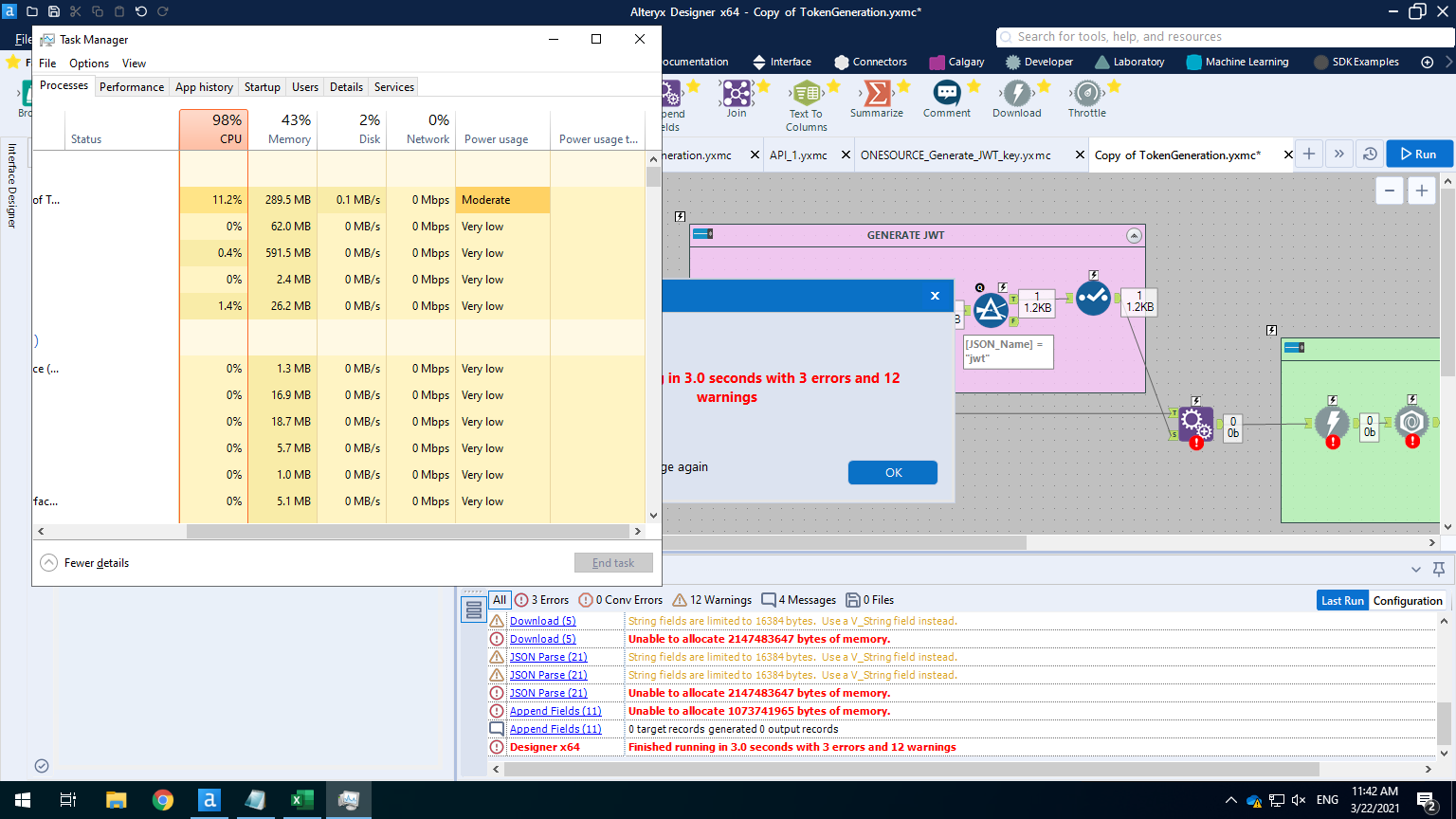
Task: Collapse the GENERATE JWT container
Action: click(1134, 234)
